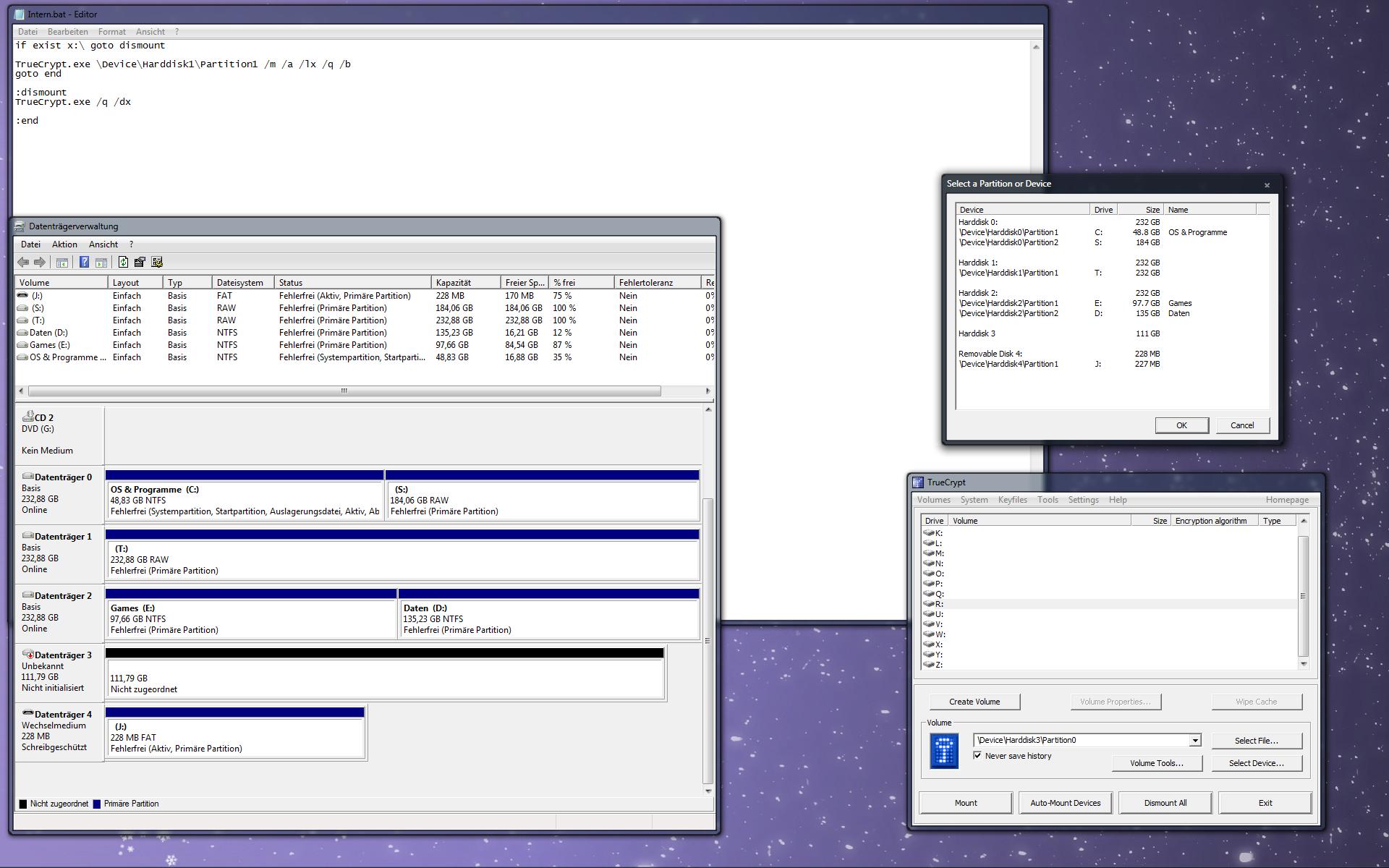
Task: Click horizontal scrollbar in volume list
Action: (x=344, y=391)
